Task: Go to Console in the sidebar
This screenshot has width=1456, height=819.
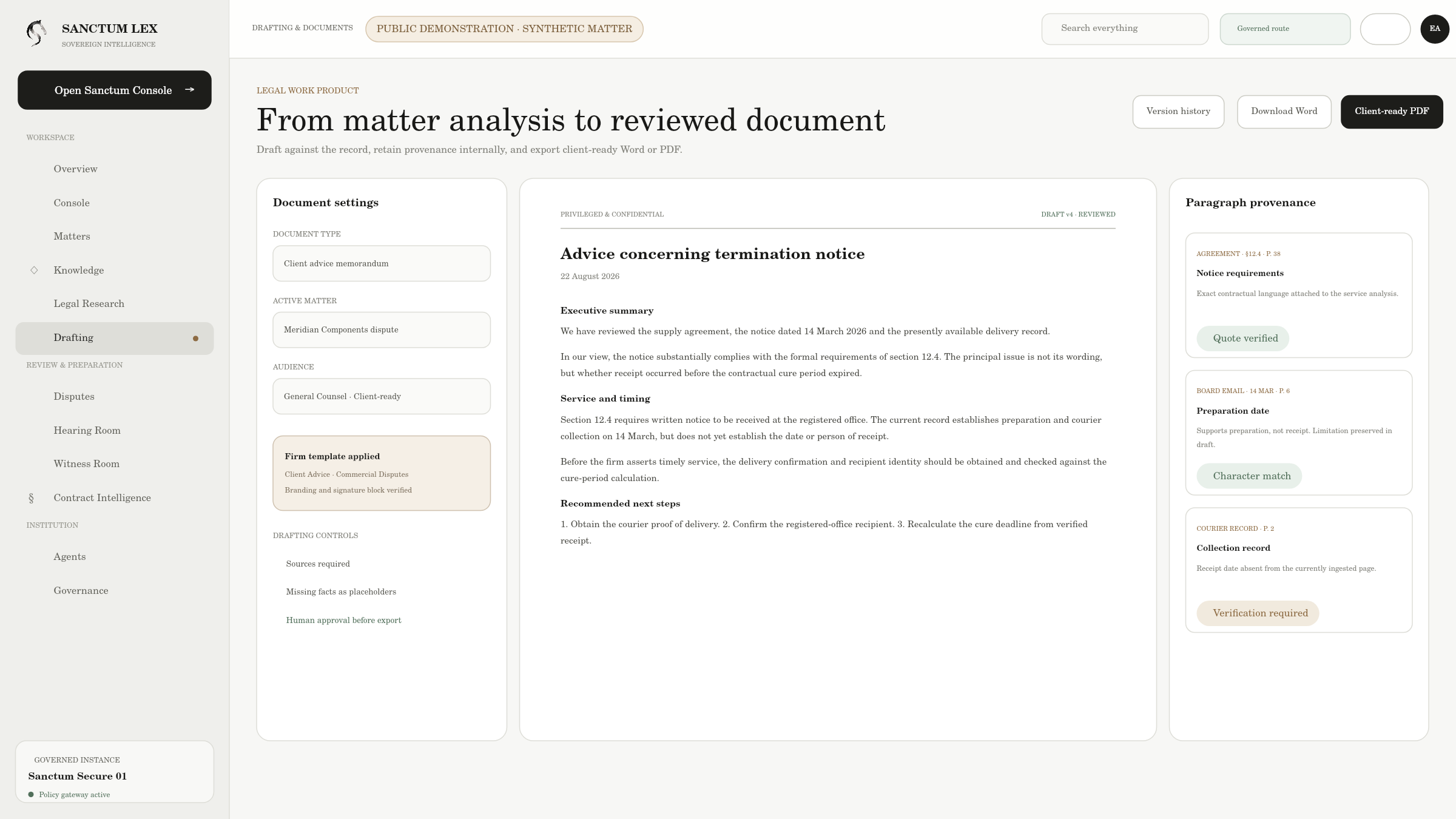Action: [115, 203]
